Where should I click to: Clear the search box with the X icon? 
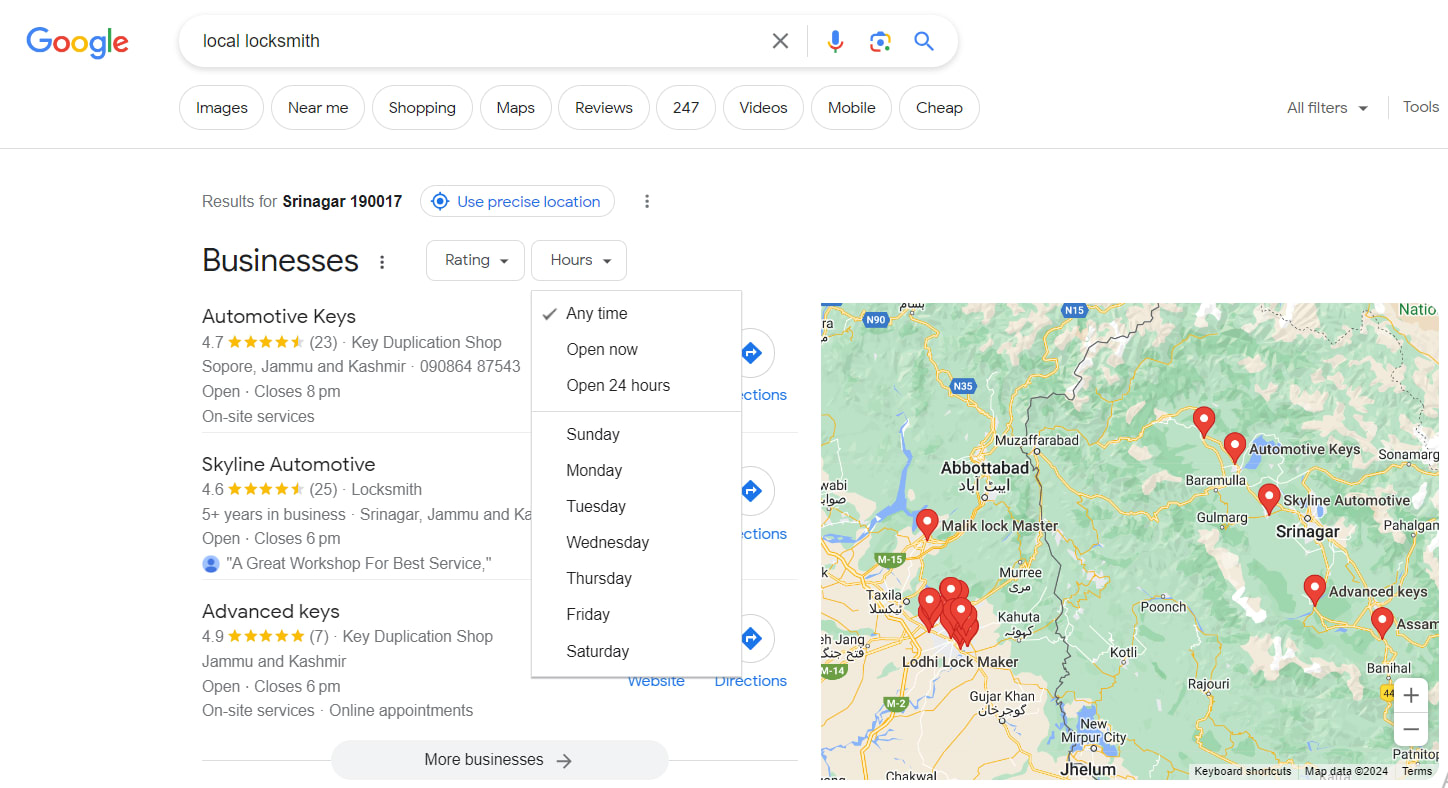point(780,41)
